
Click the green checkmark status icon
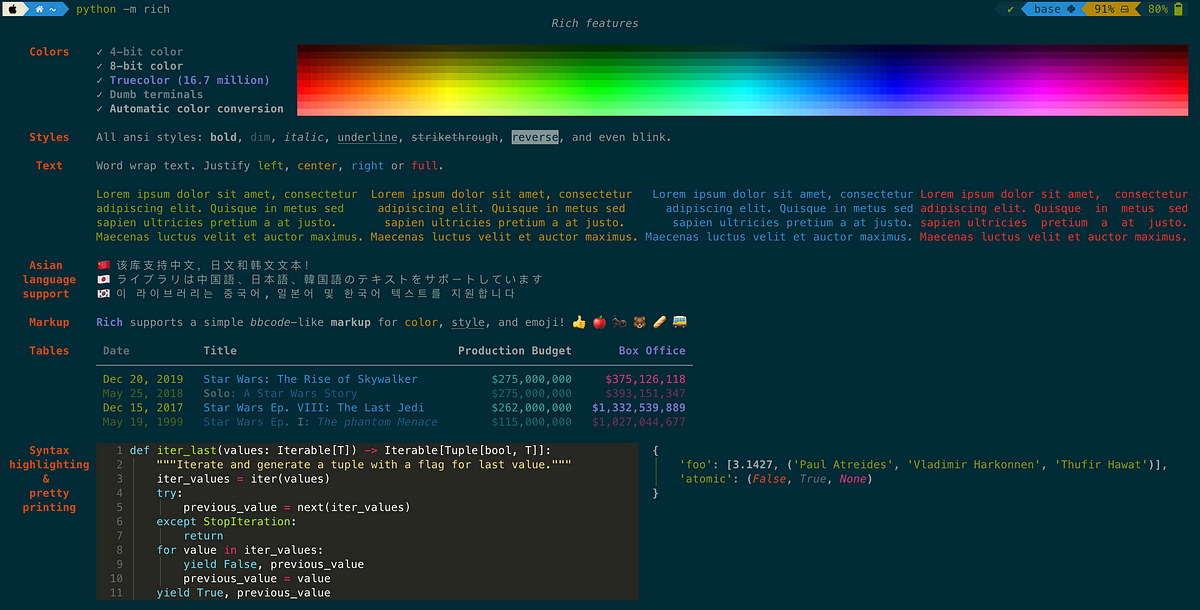(x=1010, y=9)
